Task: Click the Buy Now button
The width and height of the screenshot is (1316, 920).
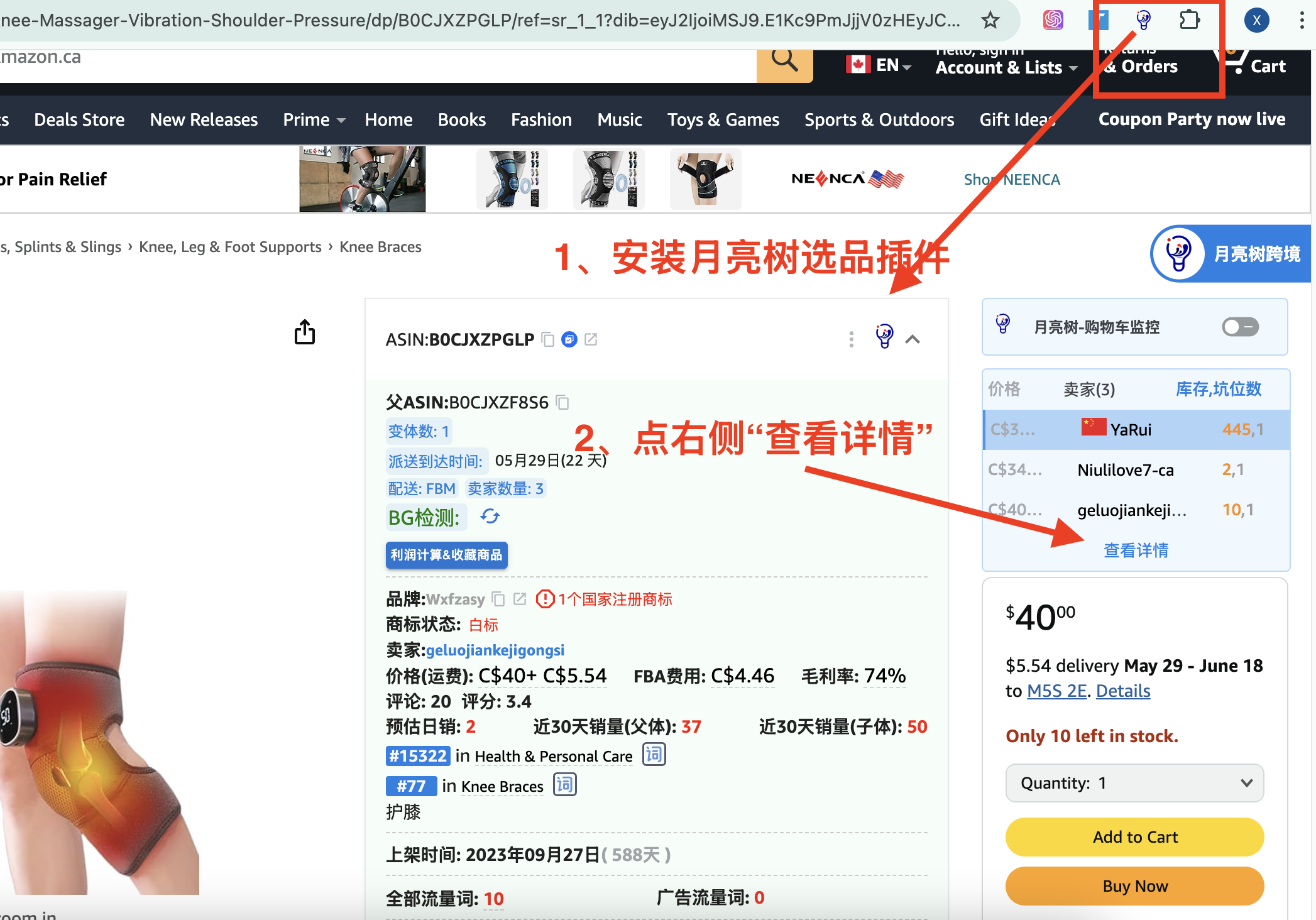Action: (x=1135, y=886)
